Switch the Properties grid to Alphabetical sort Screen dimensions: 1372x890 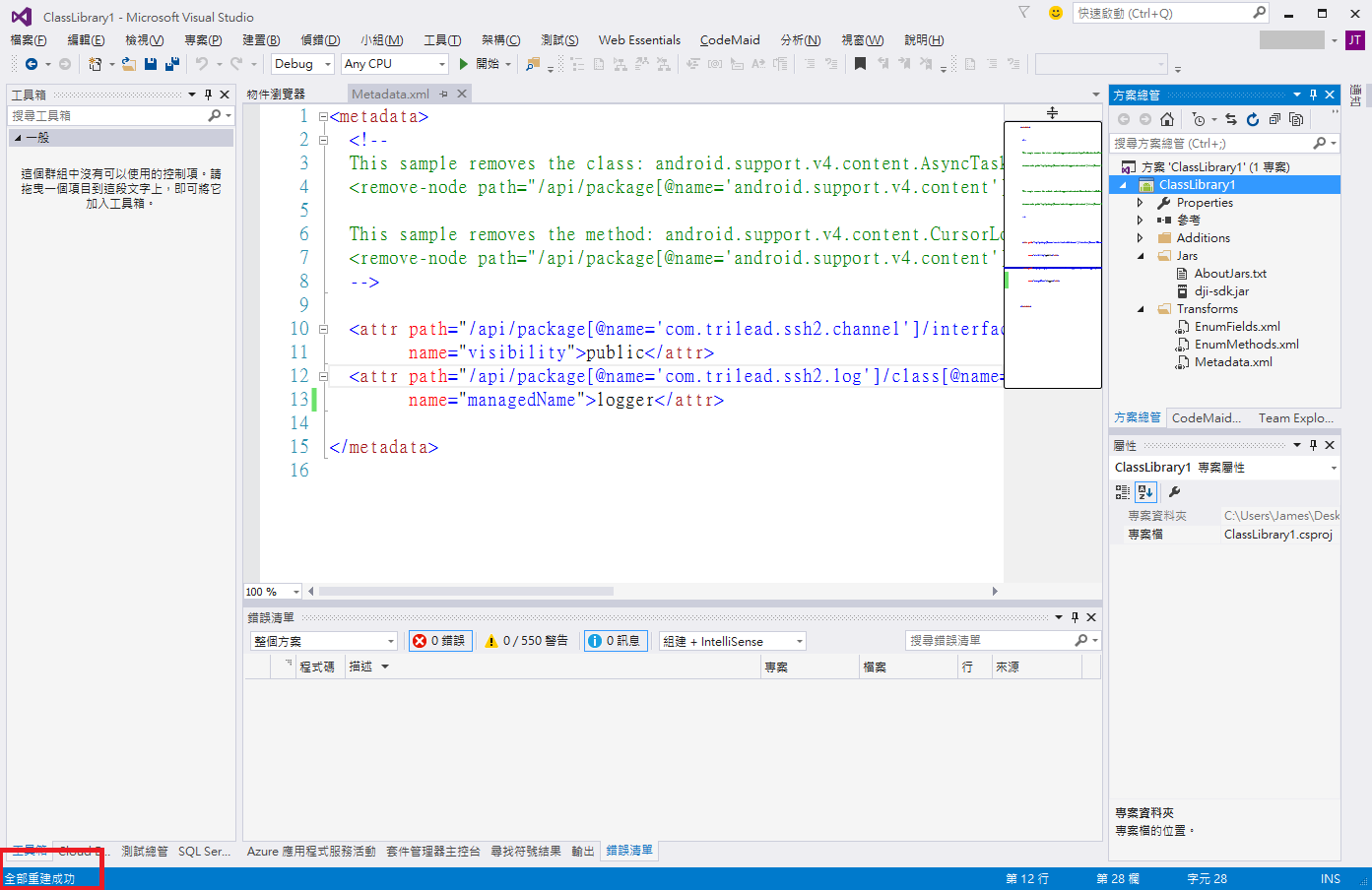click(1145, 492)
